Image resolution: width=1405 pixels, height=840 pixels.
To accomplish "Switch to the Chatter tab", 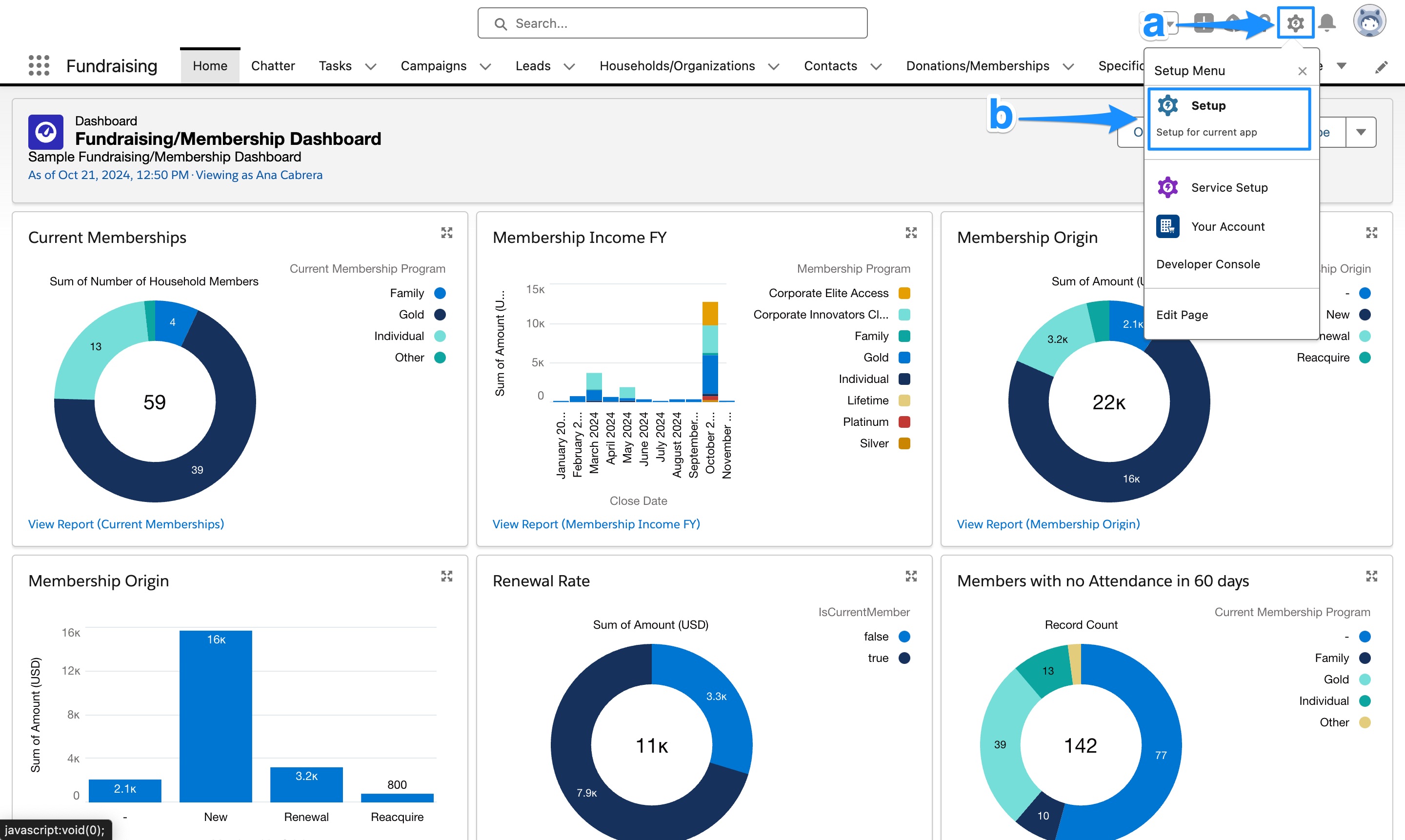I will (273, 65).
